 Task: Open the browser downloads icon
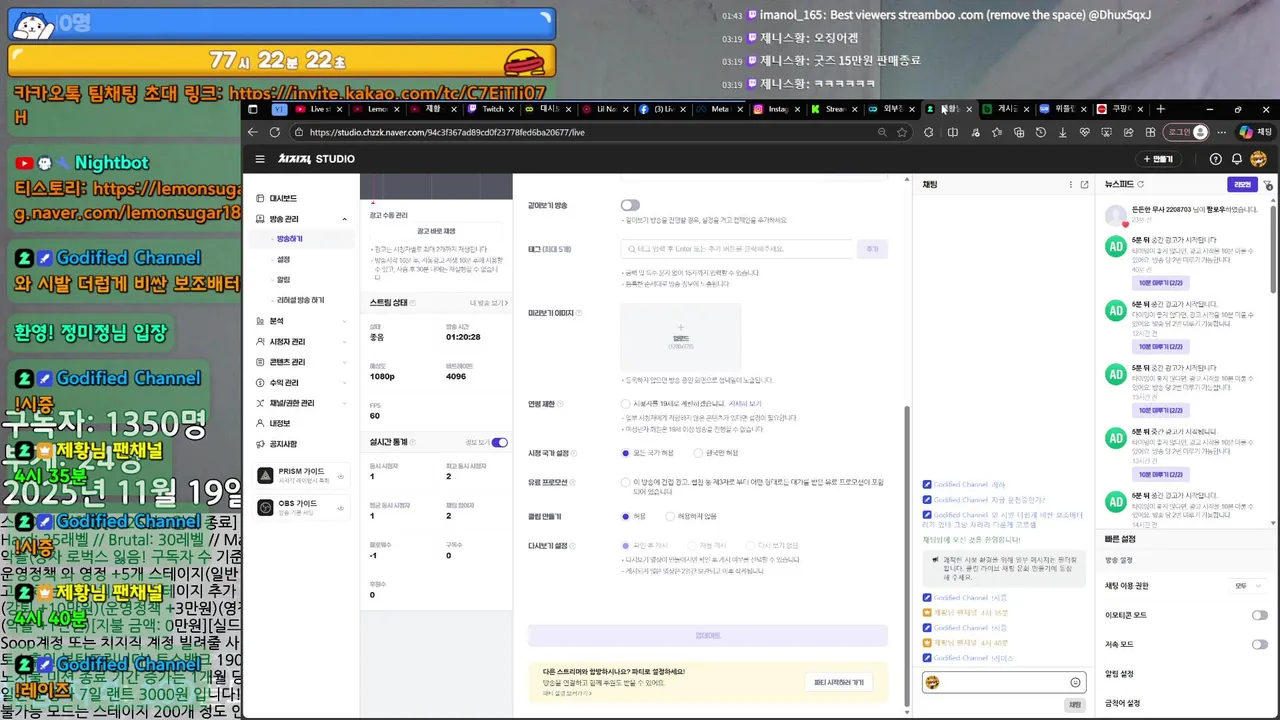(1062, 132)
